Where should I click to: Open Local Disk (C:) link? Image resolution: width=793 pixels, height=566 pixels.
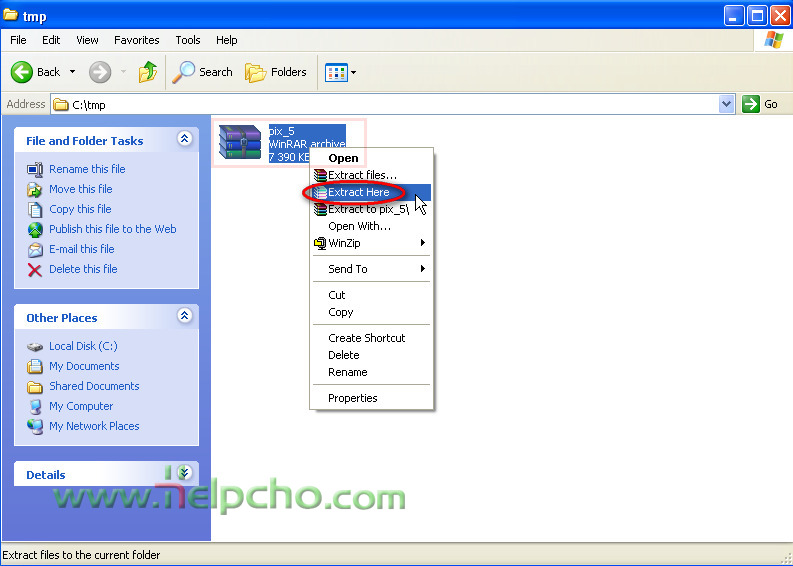83,346
